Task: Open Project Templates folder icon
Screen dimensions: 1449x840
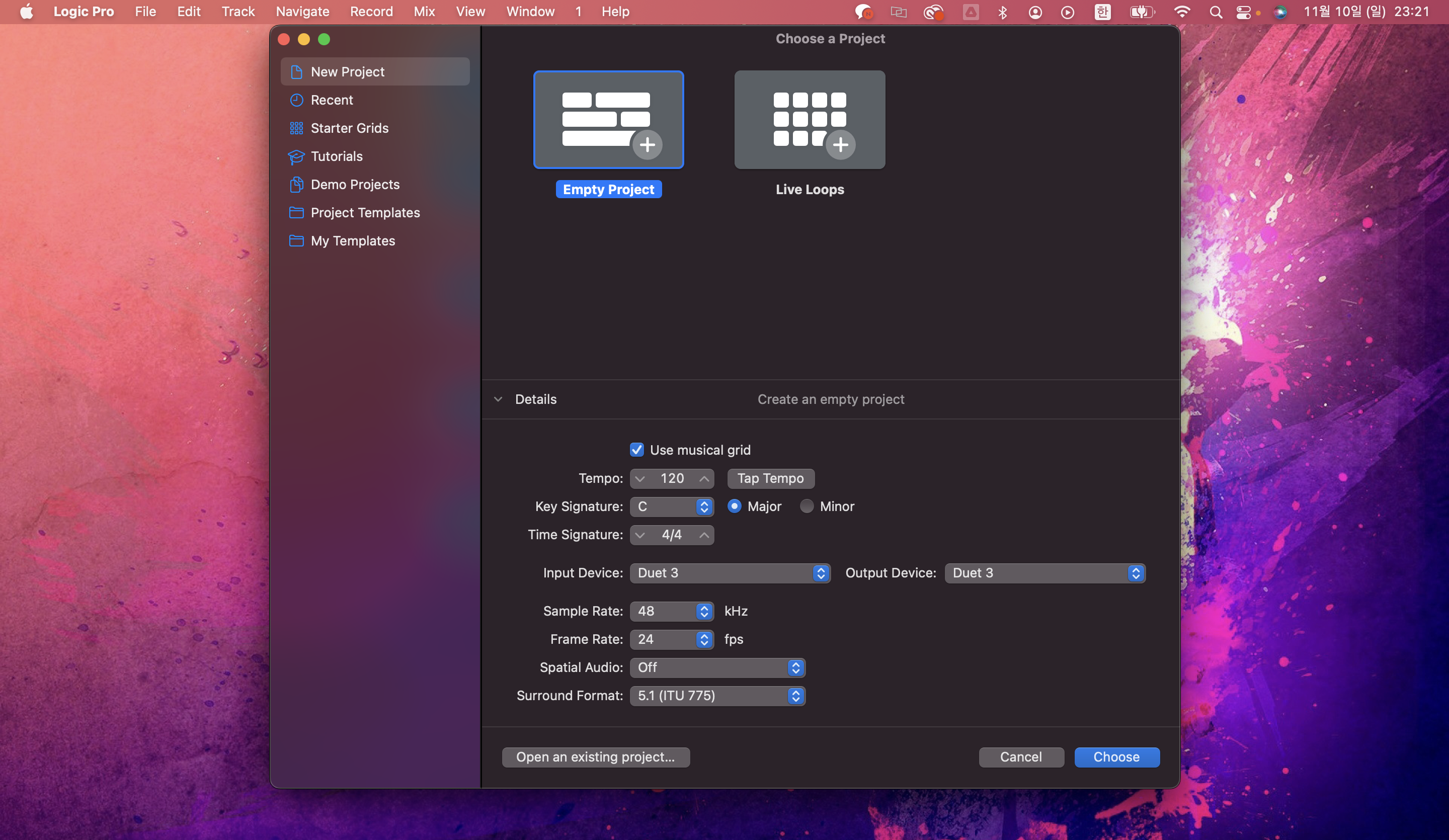Action: pyautogui.click(x=296, y=213)
